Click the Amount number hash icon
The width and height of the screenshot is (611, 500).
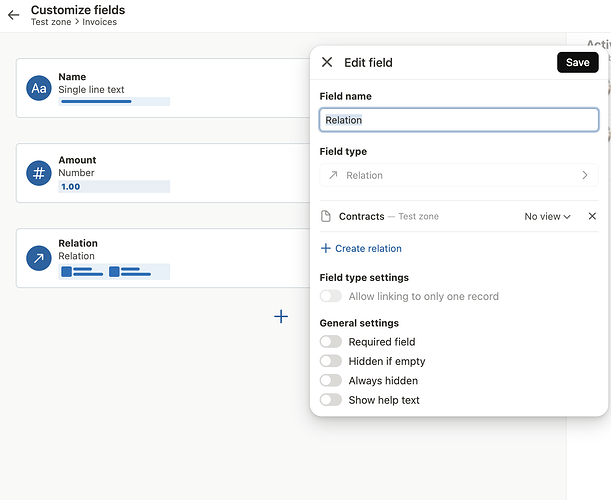pos(39,173)
